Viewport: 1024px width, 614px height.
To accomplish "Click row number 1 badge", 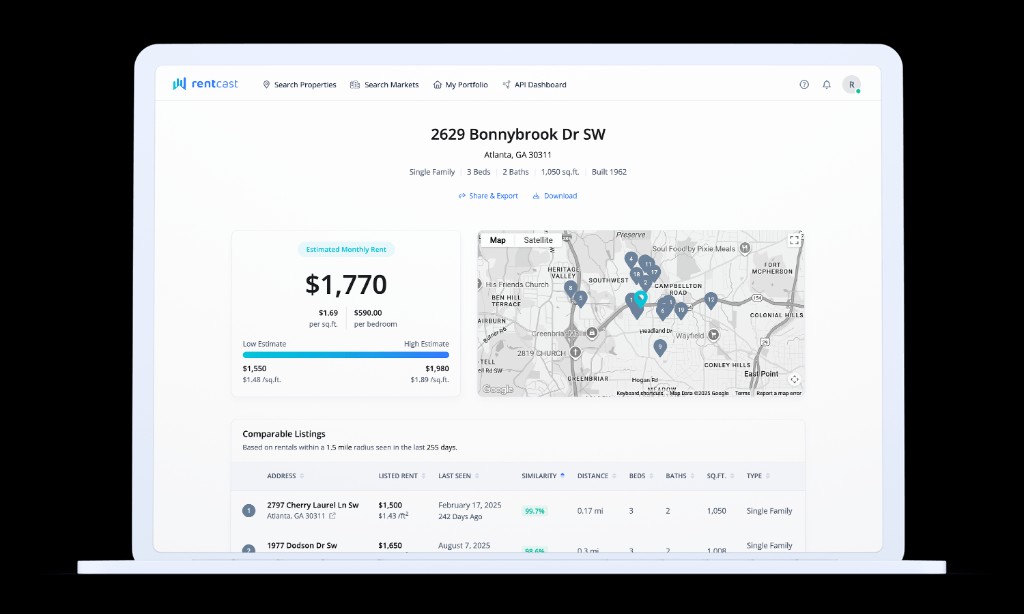I will pos(249,511).
